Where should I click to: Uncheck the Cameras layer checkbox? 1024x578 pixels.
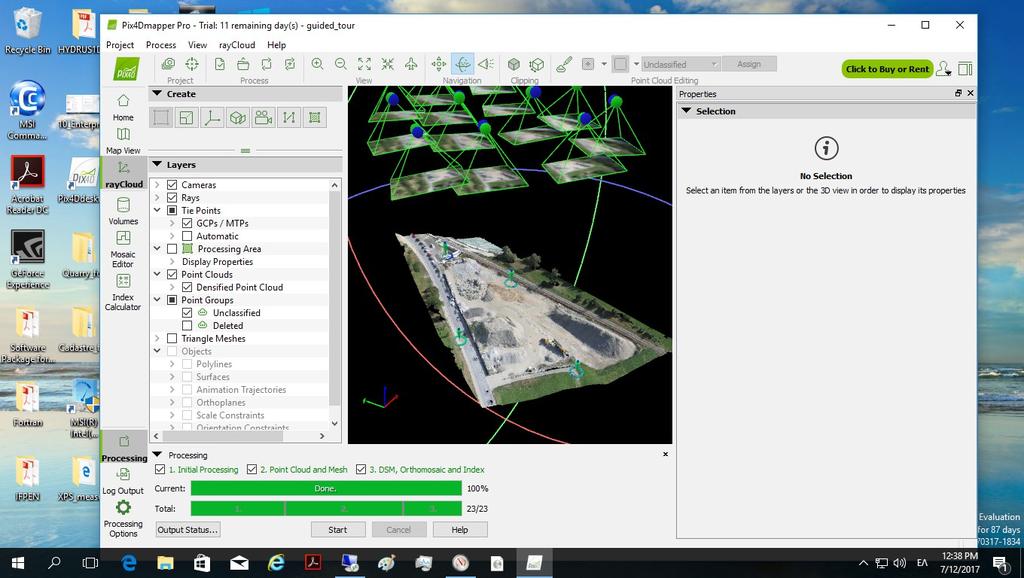pos(172,185)
